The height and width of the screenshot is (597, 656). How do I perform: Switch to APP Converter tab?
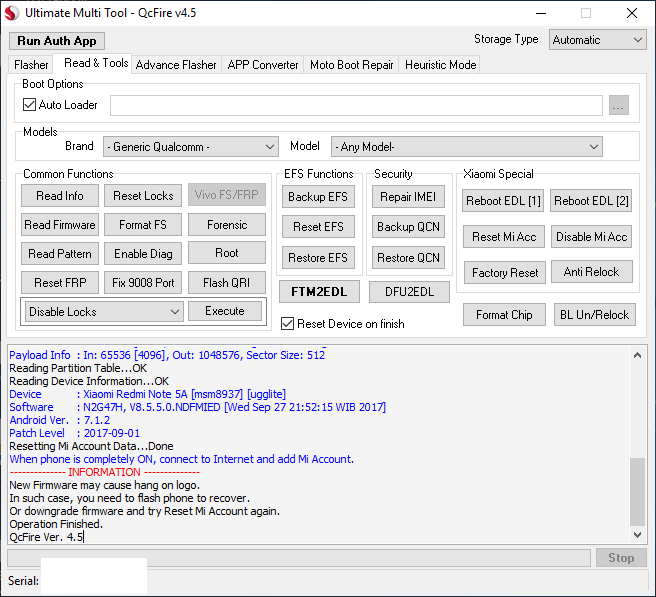pyautogui.click(x=263, y=65)
